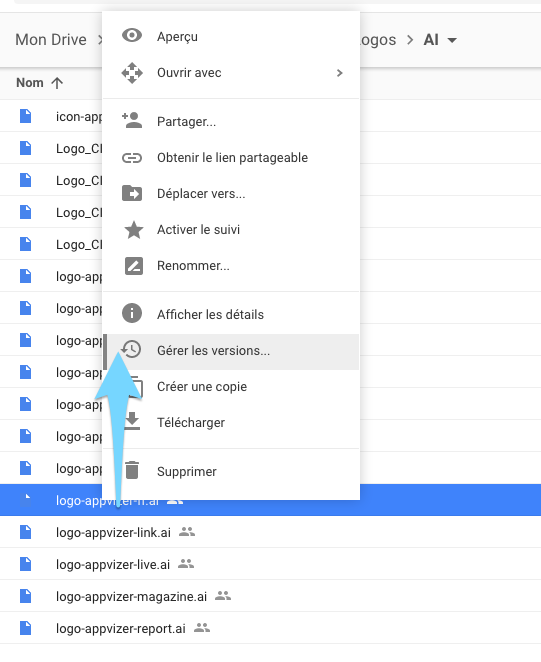541x662 pixels.
Task: Choose Télécharger from the menu
Action: 231,423
